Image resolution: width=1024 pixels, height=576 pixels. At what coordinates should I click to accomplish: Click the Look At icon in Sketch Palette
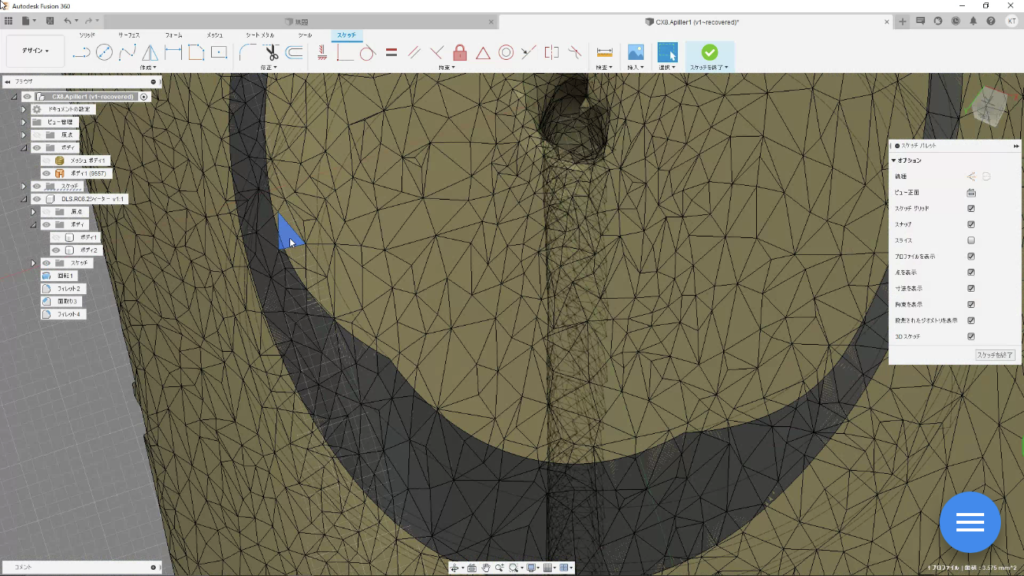click(x=970, y=192)
